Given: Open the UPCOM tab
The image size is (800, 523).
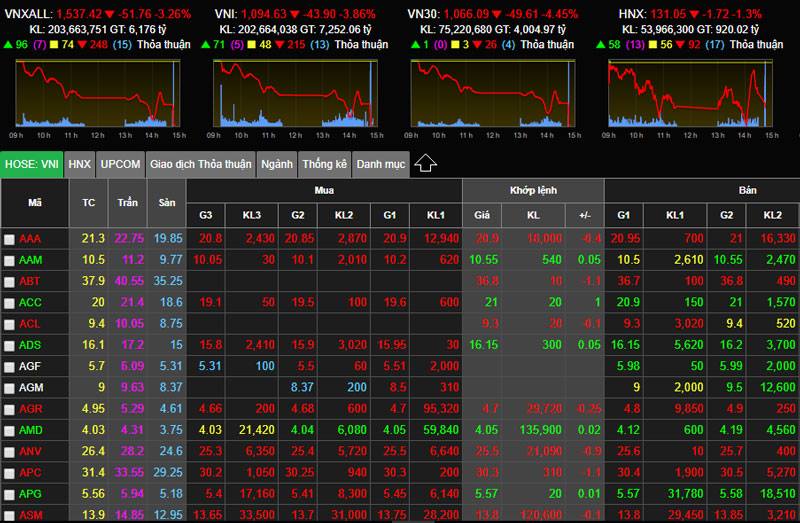Looking at the screenshot, I should pos(120,164).
